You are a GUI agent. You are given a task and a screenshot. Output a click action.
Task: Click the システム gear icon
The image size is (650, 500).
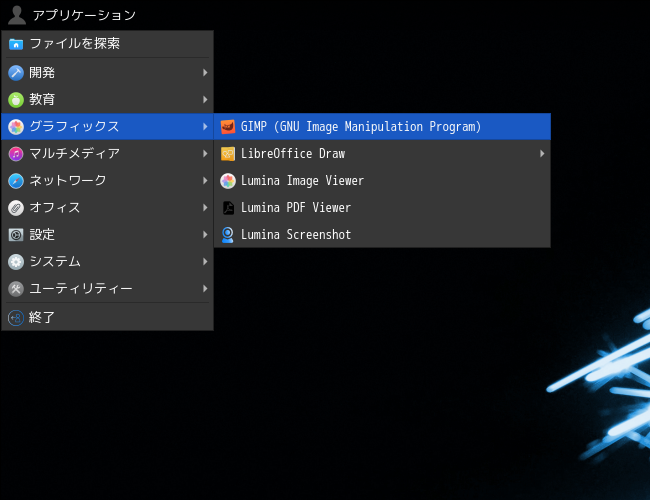pyautogui.click(x=16, y=262)
